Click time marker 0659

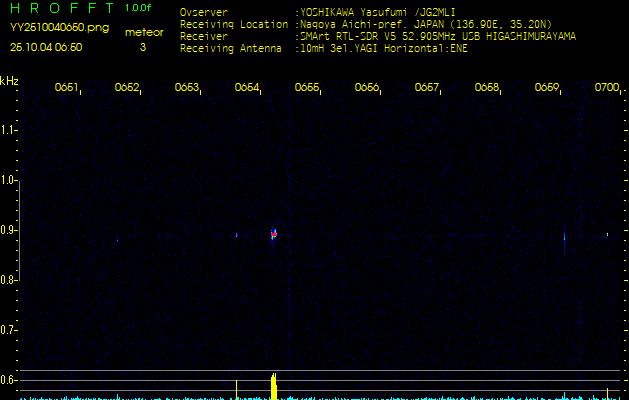point(547,87)
